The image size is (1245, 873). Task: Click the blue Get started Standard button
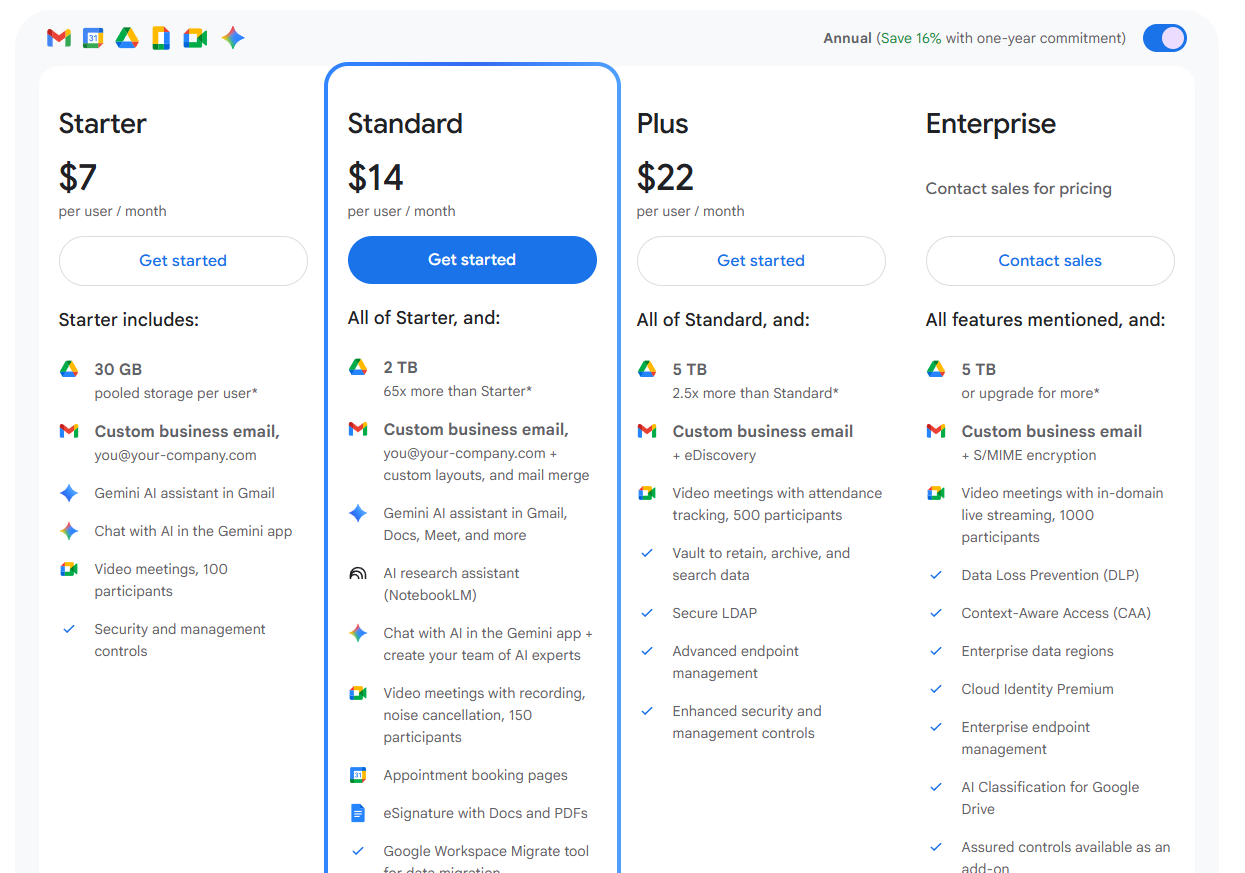click(472, 260)
